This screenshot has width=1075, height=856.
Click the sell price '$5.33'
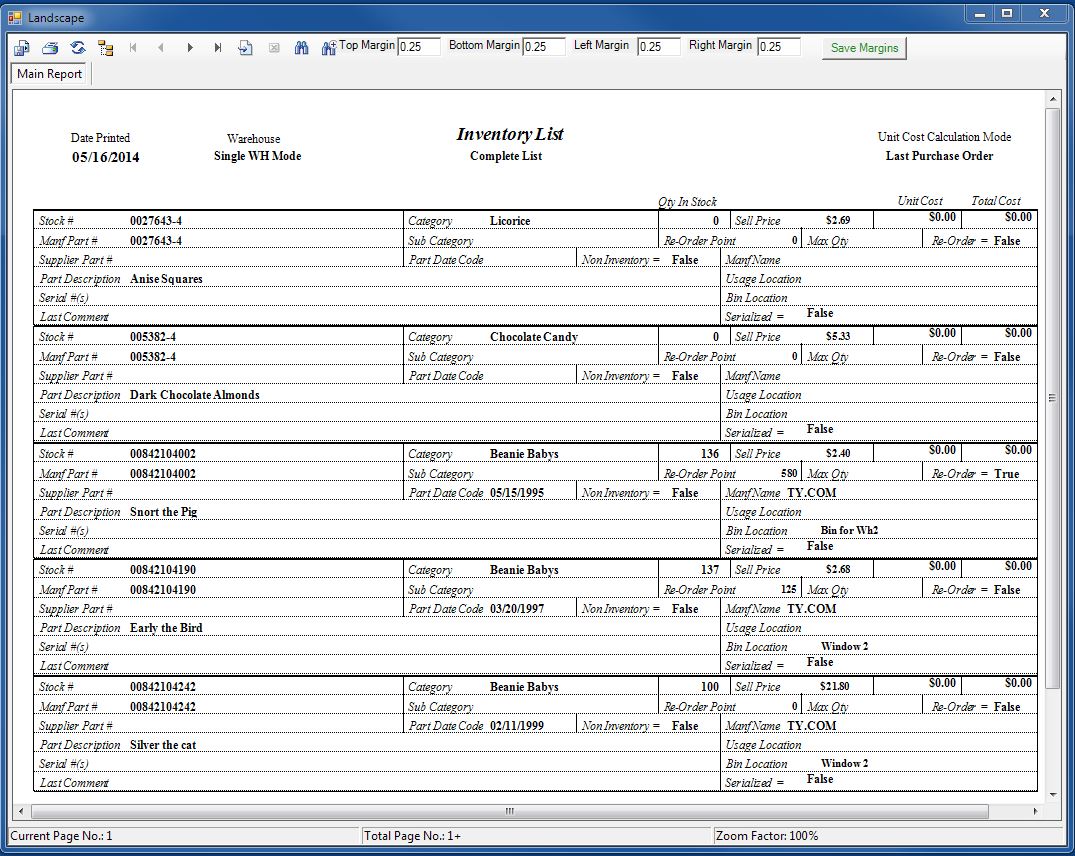(x=838, y=336)
